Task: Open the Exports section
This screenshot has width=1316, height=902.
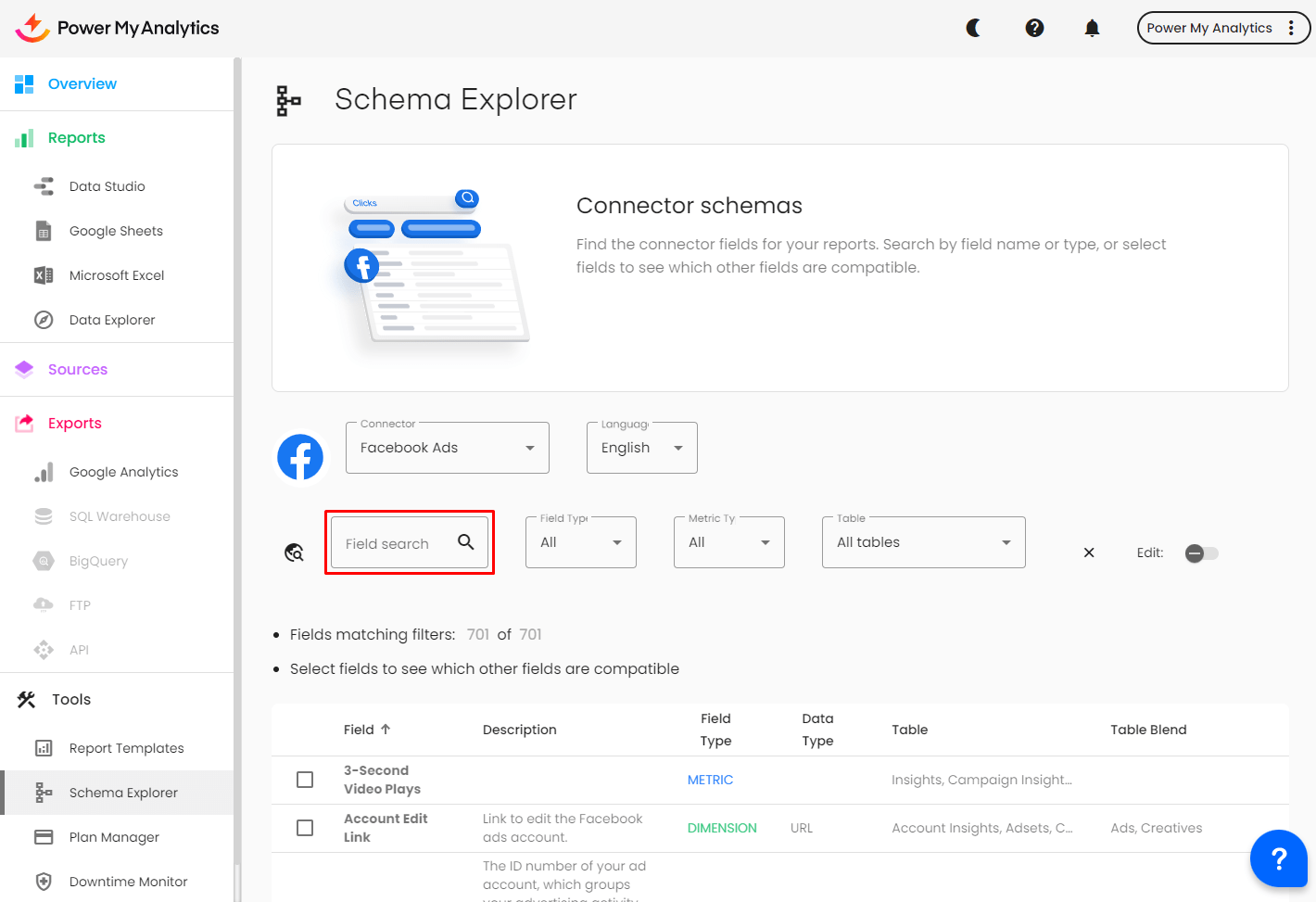Action: click(75, 424)
